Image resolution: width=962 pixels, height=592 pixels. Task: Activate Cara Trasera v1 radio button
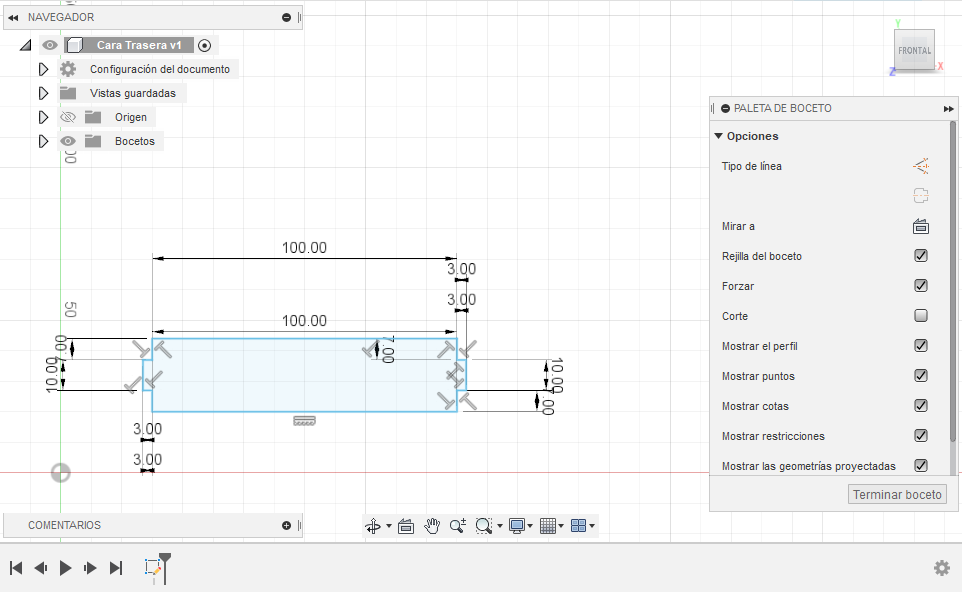(x=205, y=45)
